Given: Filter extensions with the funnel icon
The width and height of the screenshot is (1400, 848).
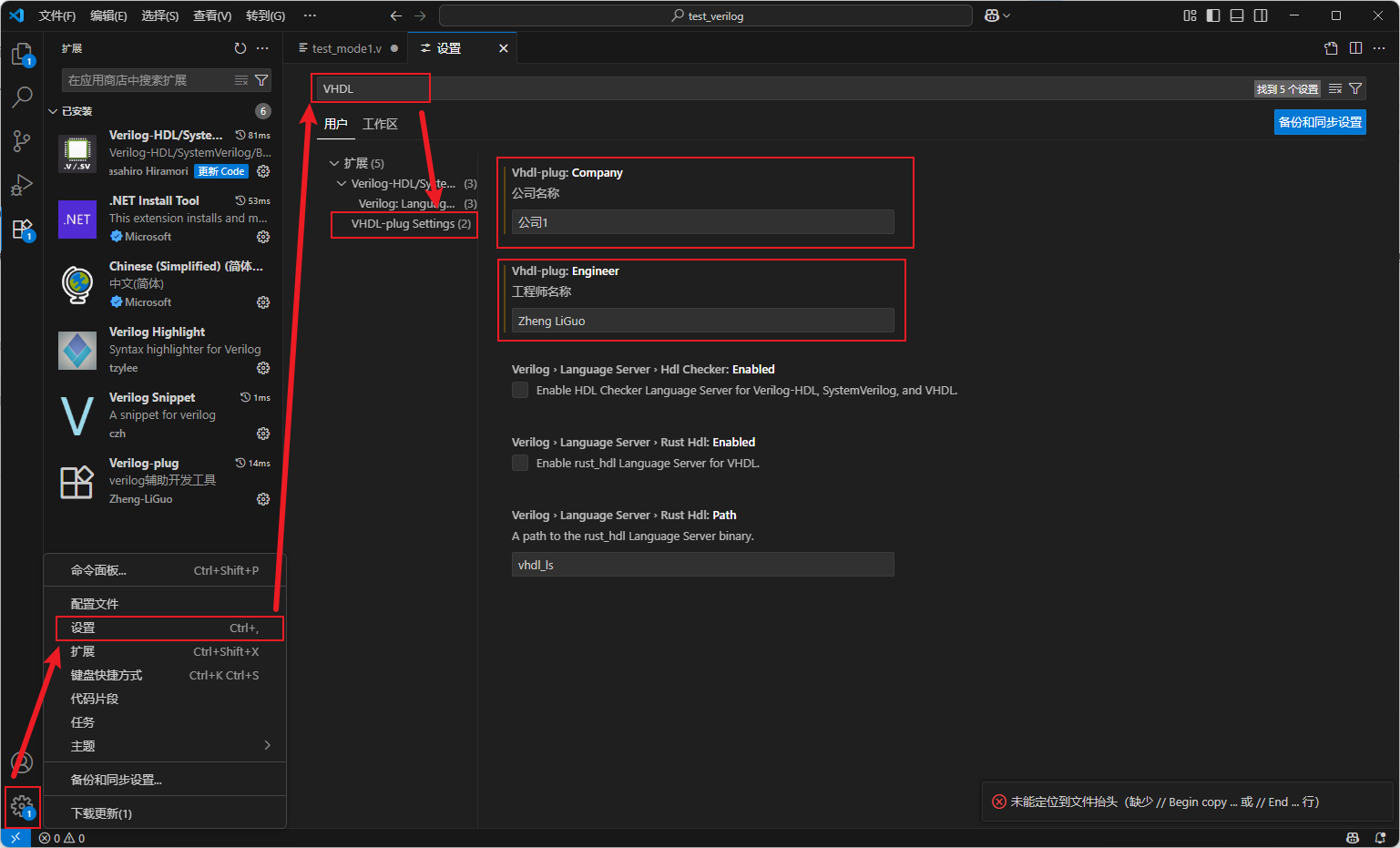Looking at the screenshot, I should (261, 80).
